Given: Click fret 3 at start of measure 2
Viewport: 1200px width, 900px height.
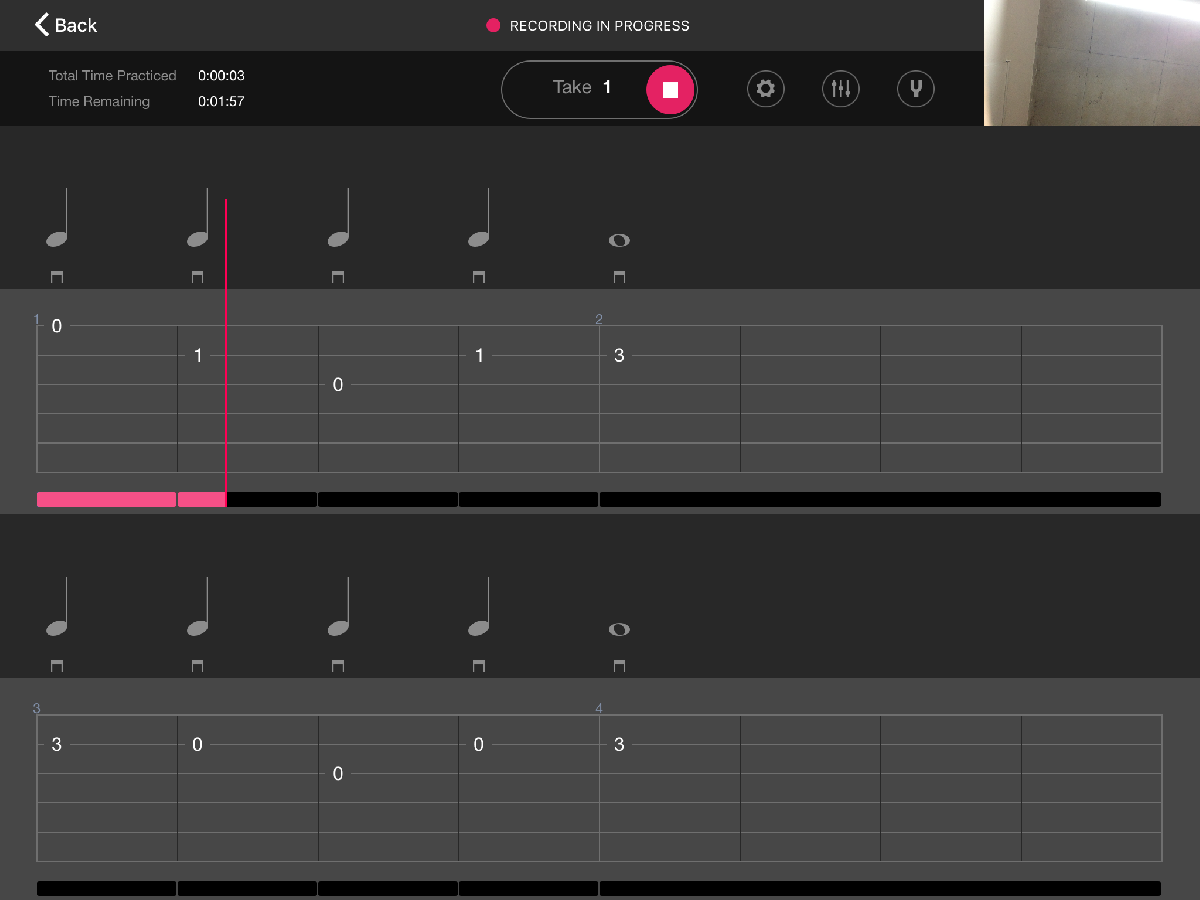Looking at the screenshot, I should (x=619, y=356).
